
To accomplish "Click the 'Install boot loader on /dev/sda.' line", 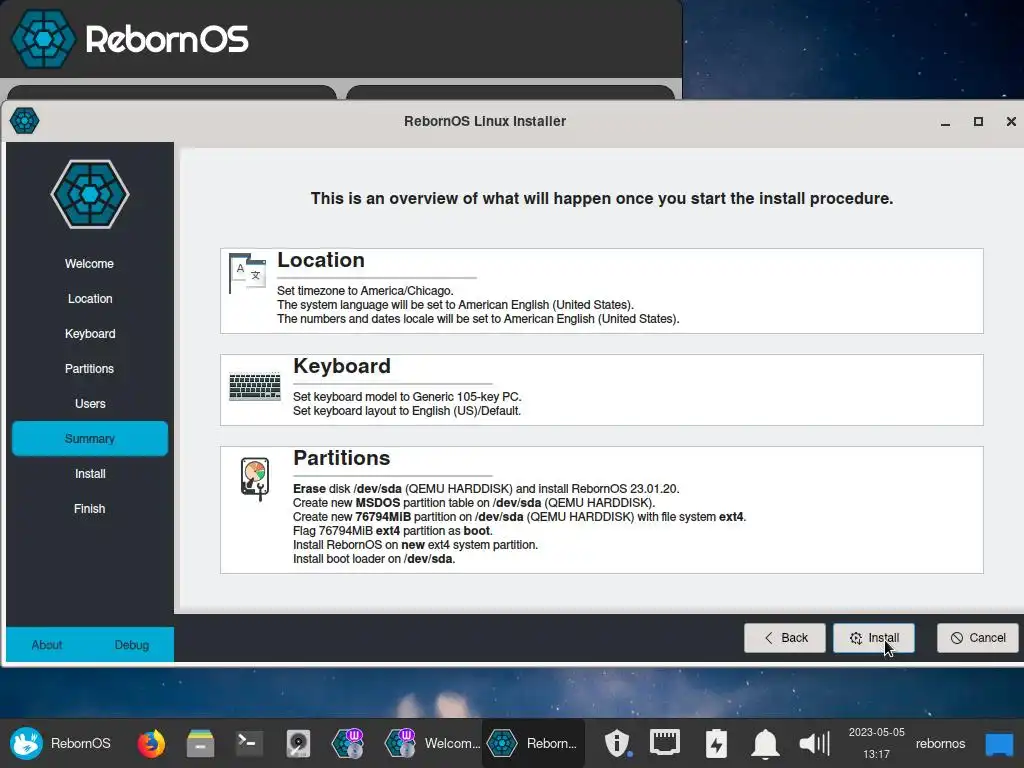I will click(x=374, y=559).
